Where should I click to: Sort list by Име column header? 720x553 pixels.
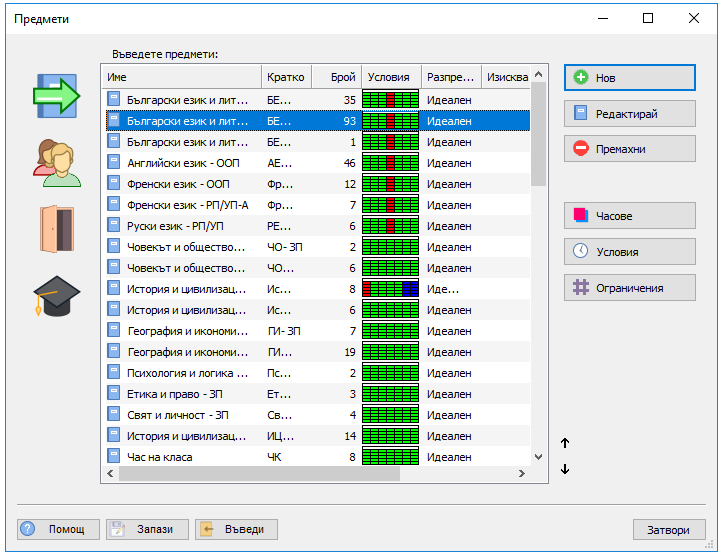181,77
